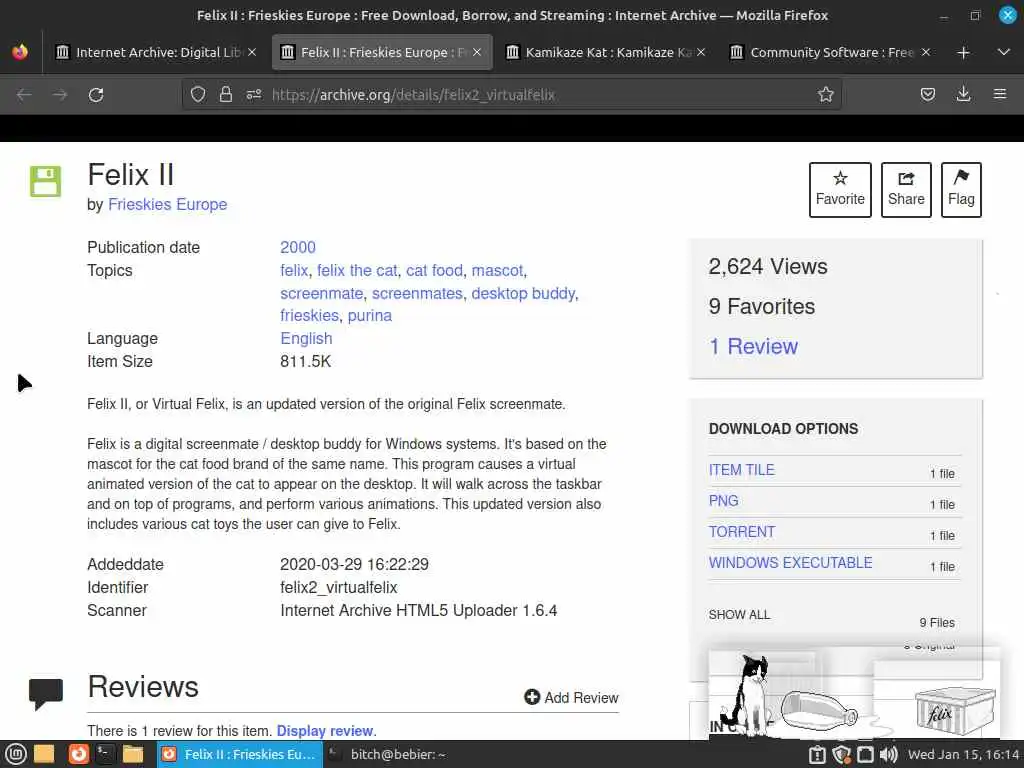Click the publication date 2000 link
This screenshot has width=1024, height=768.
298,248
